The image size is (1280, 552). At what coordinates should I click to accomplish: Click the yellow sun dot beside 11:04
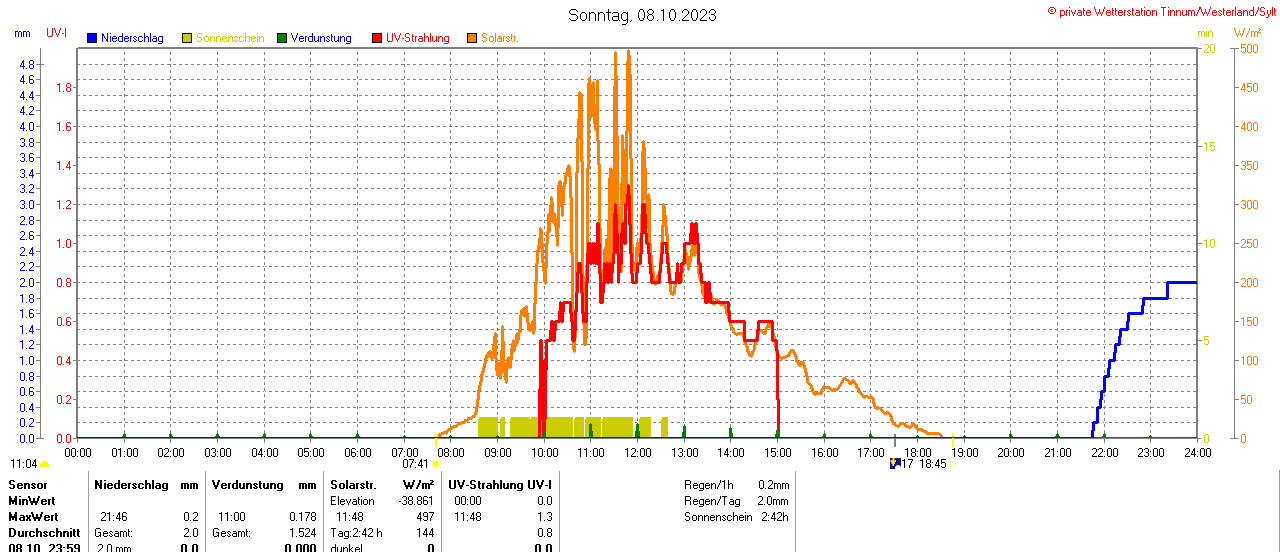pyautogui.click(x=45, y=464)
